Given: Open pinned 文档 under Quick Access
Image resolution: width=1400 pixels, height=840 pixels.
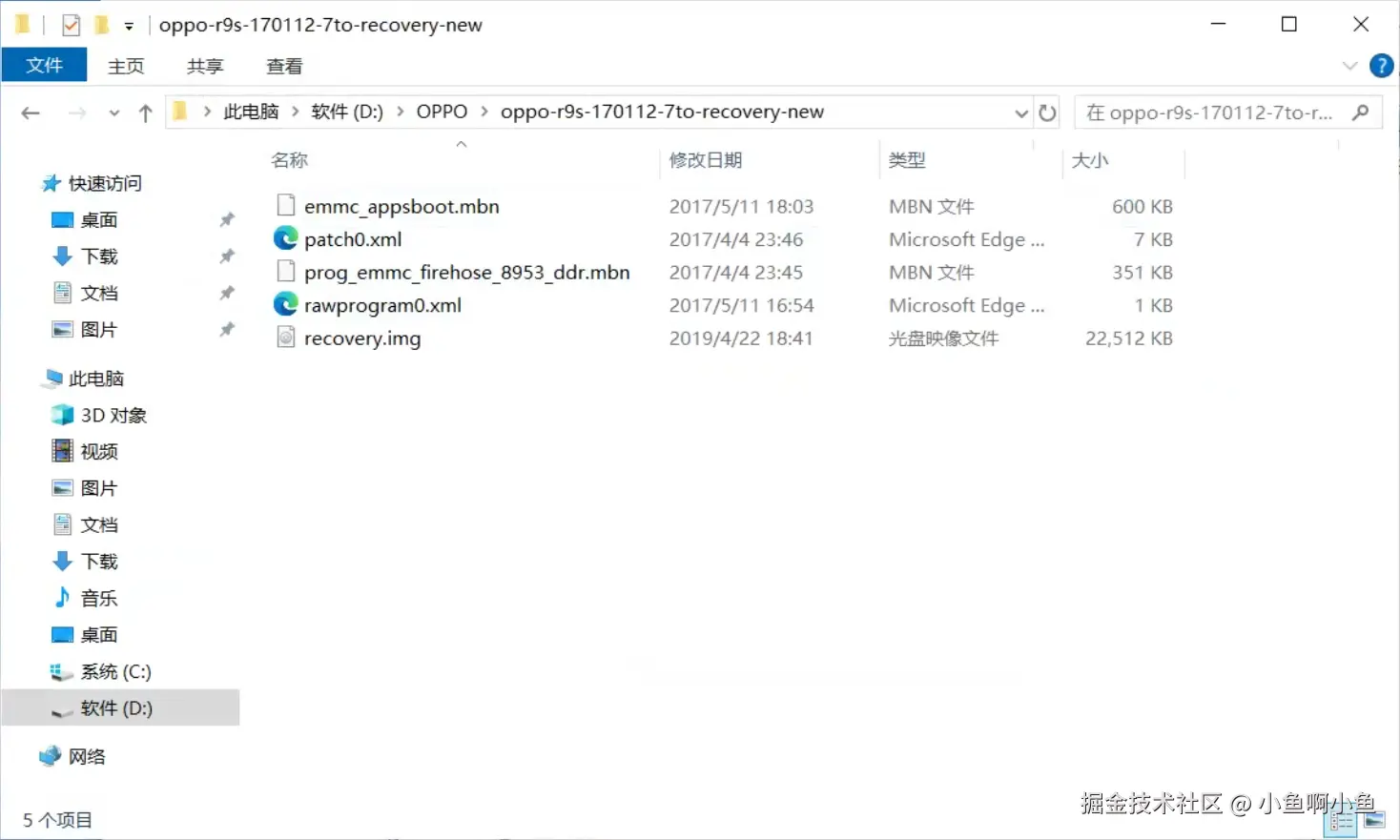Looking at the screenshot, I should pyautogui.click(x=99, y=294).
